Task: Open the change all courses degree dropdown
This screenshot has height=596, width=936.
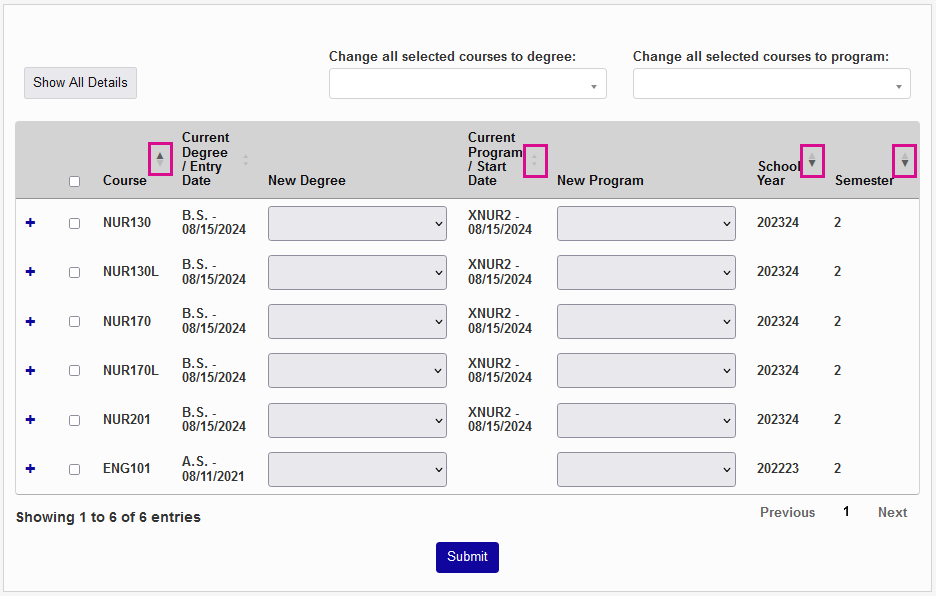Action: [467, 84]
